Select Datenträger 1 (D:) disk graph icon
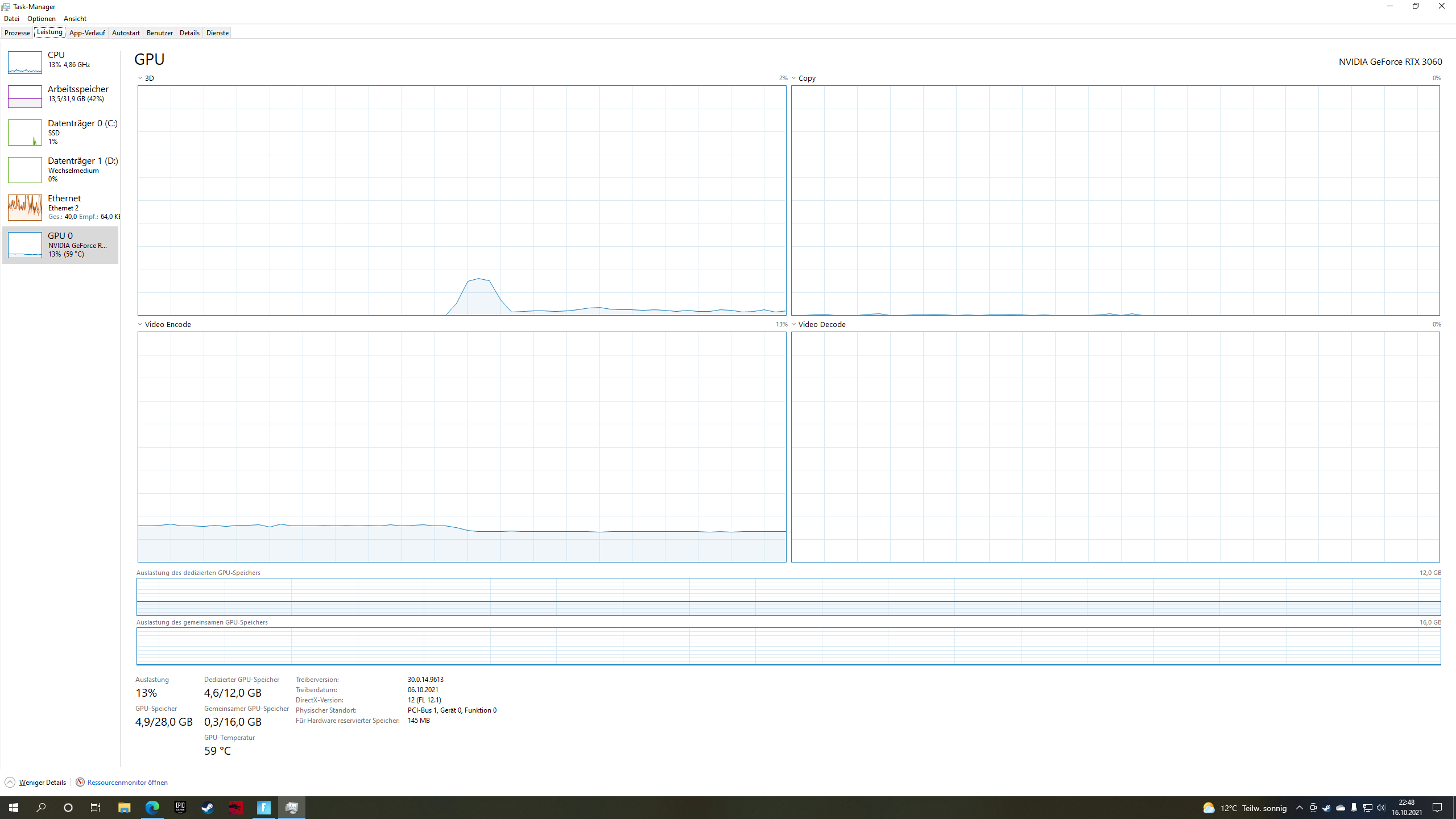The image size is (1456, 819). (24, 170)
